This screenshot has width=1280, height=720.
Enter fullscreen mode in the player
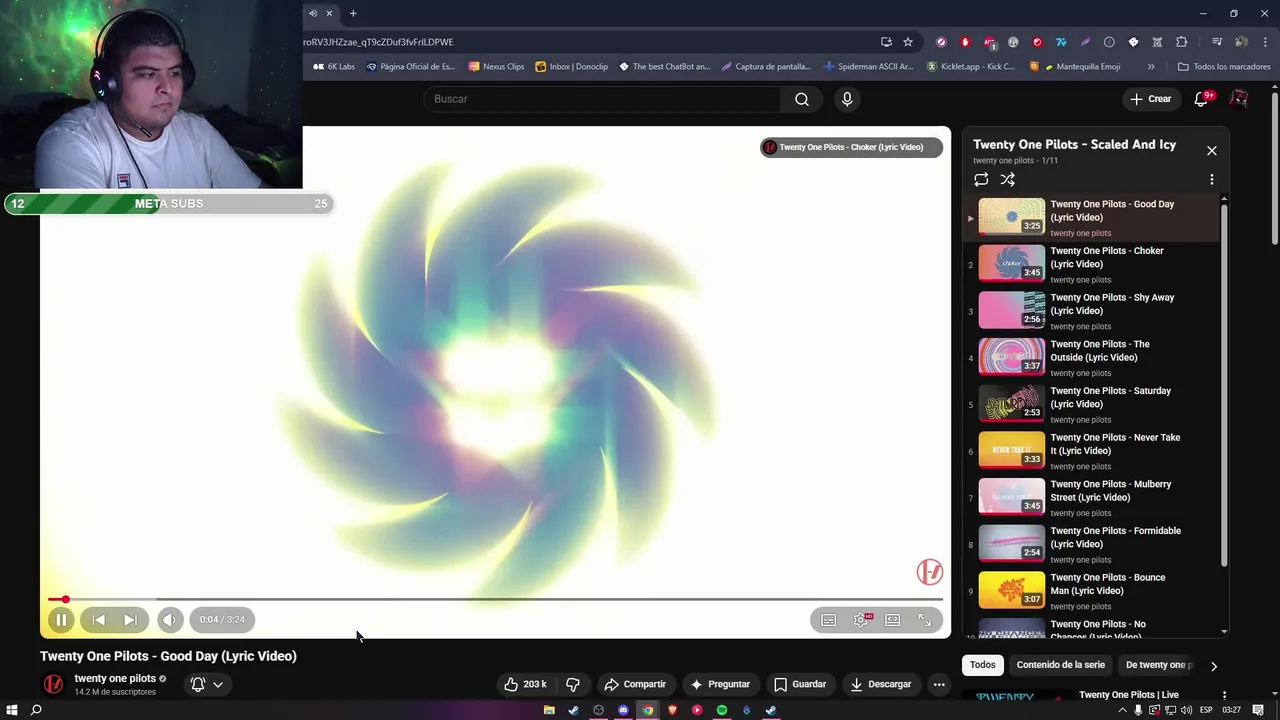(925, 620)
